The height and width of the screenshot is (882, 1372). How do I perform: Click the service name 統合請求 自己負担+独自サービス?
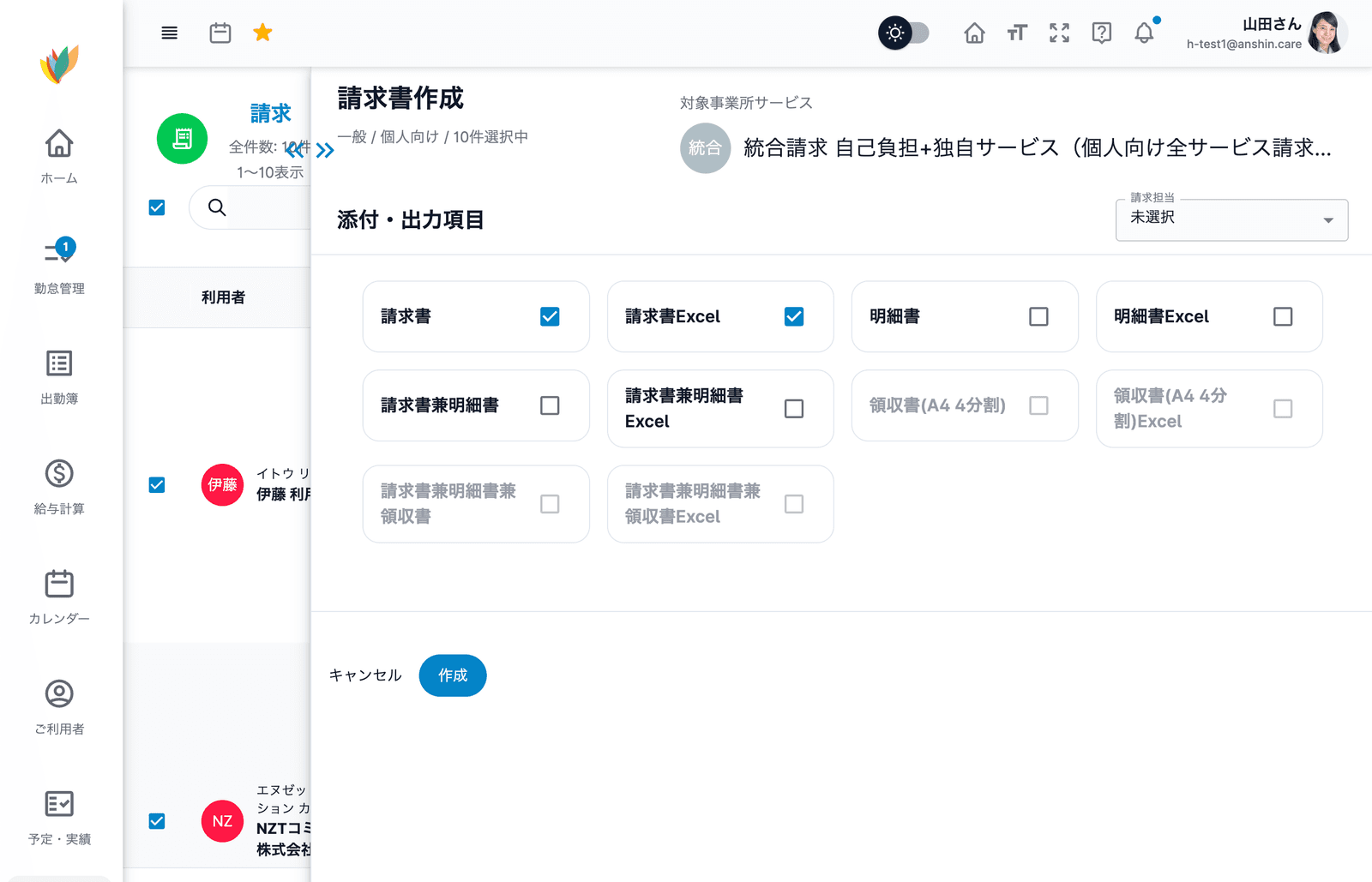click(x=1037, y=148)
